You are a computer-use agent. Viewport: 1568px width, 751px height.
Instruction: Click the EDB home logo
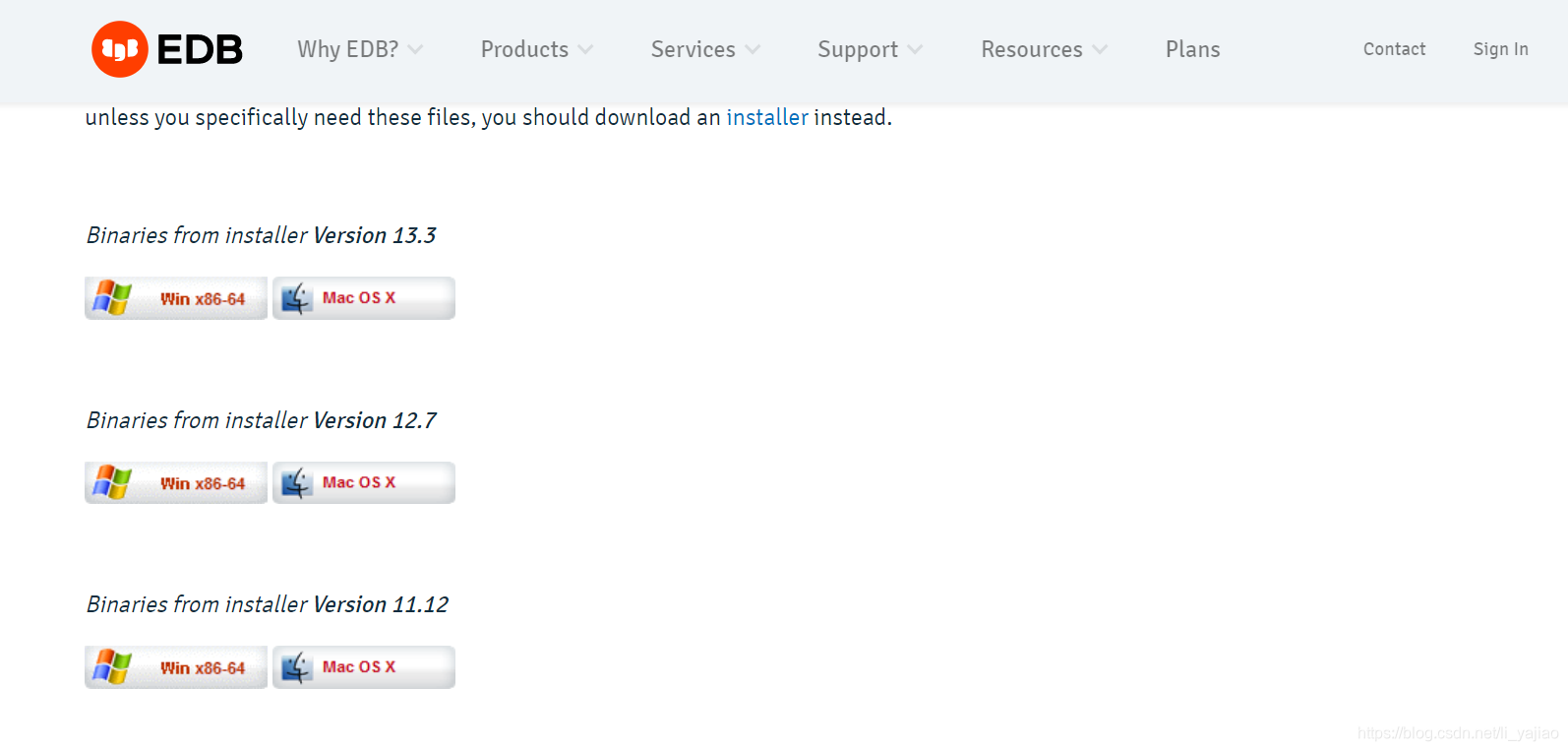165,48
